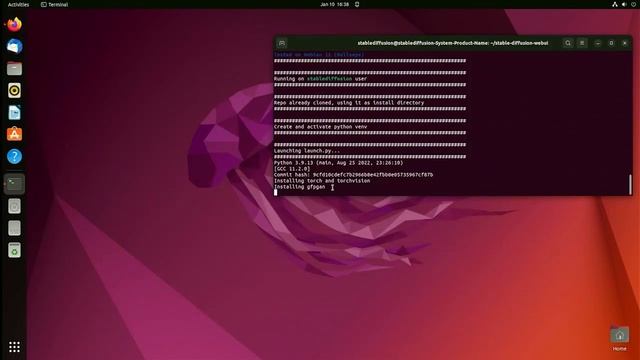Open Firefox from the dock

pos(14,24)
